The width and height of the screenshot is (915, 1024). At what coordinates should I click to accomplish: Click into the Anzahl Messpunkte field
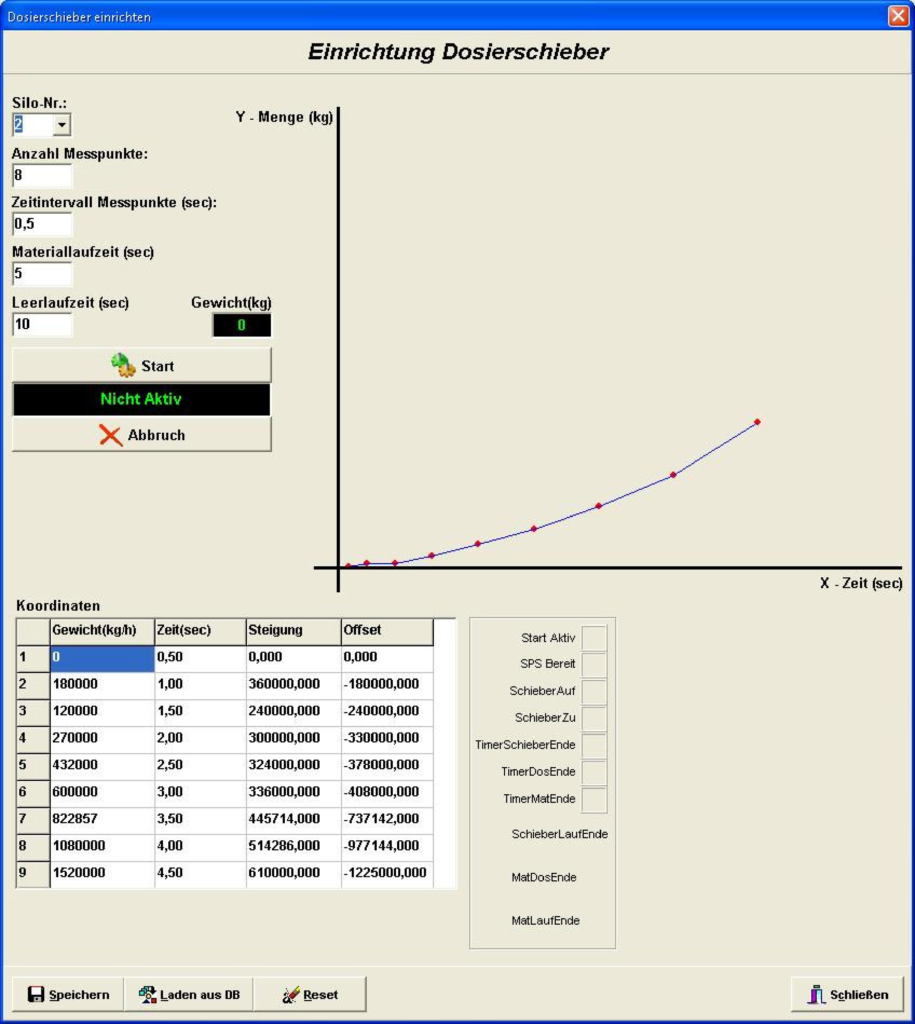click(42, 176)
